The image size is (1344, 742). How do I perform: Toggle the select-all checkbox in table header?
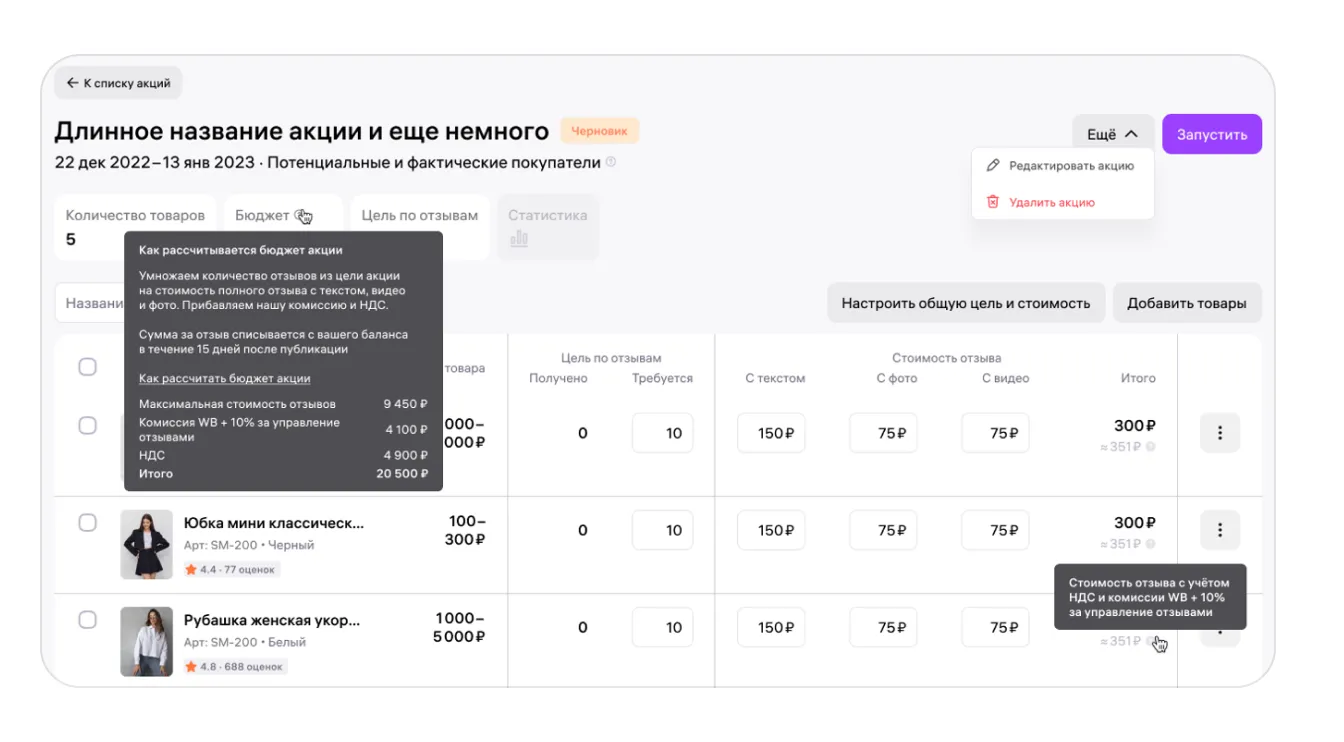click(88, 367)
